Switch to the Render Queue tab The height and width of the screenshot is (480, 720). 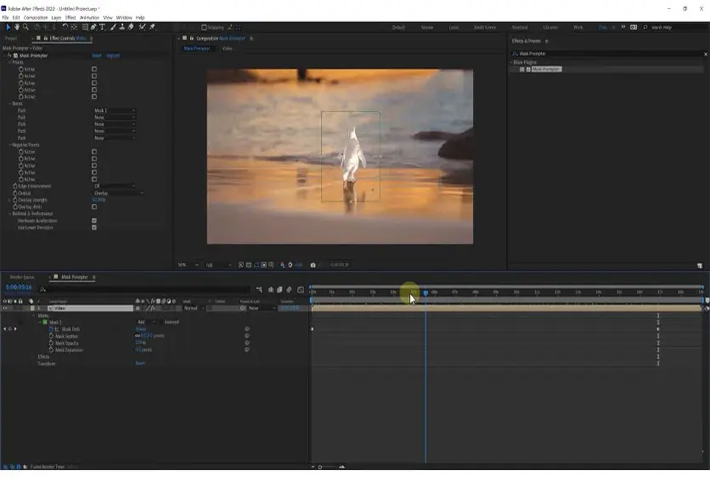[x=22, y=277]
